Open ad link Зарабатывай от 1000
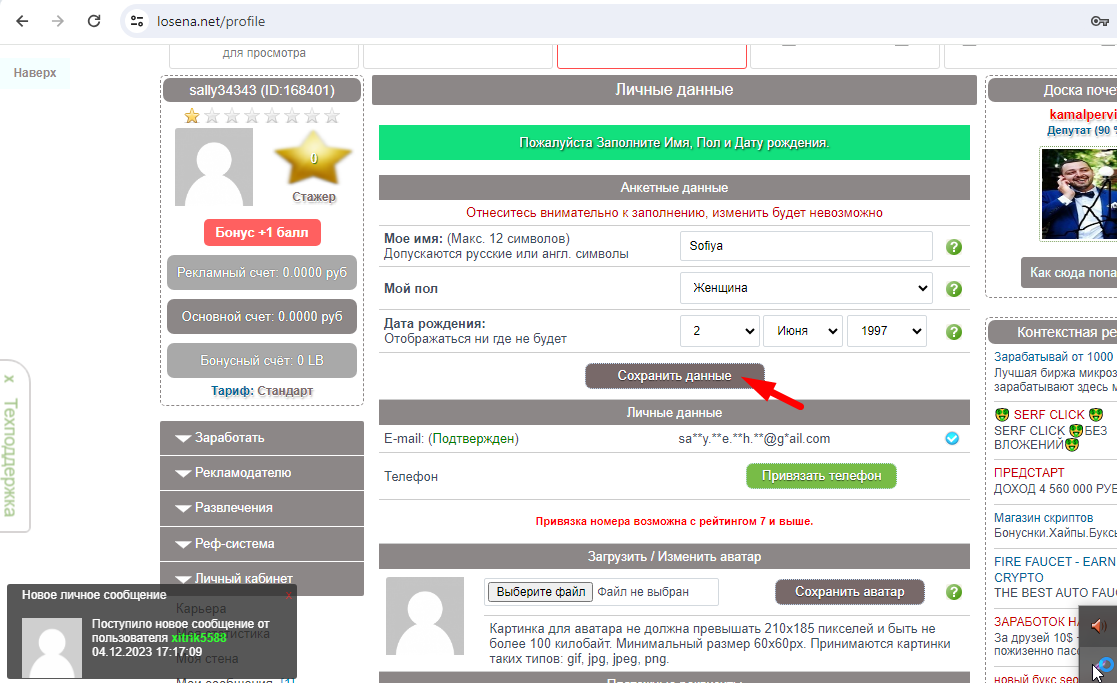Image resolution: width=1117 pixels, height=683 pixels. pyautogui.click(x=1054, y=357)
